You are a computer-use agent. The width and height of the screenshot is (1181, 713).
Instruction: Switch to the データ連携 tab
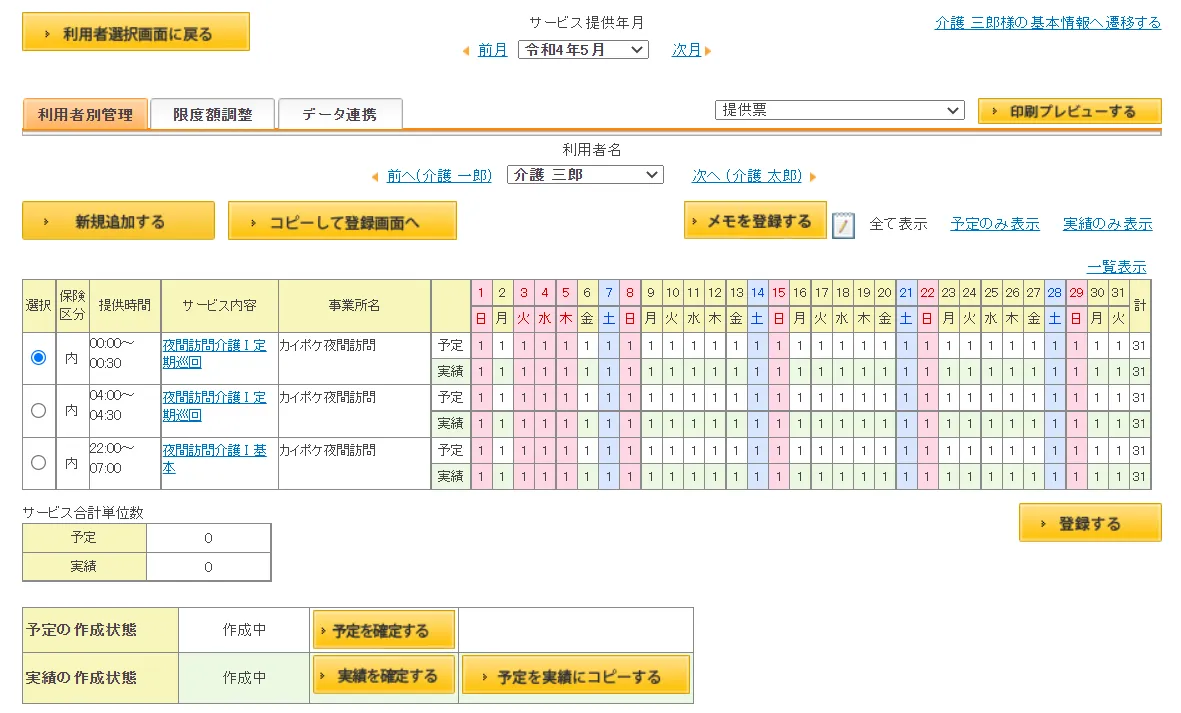[340, 114]
